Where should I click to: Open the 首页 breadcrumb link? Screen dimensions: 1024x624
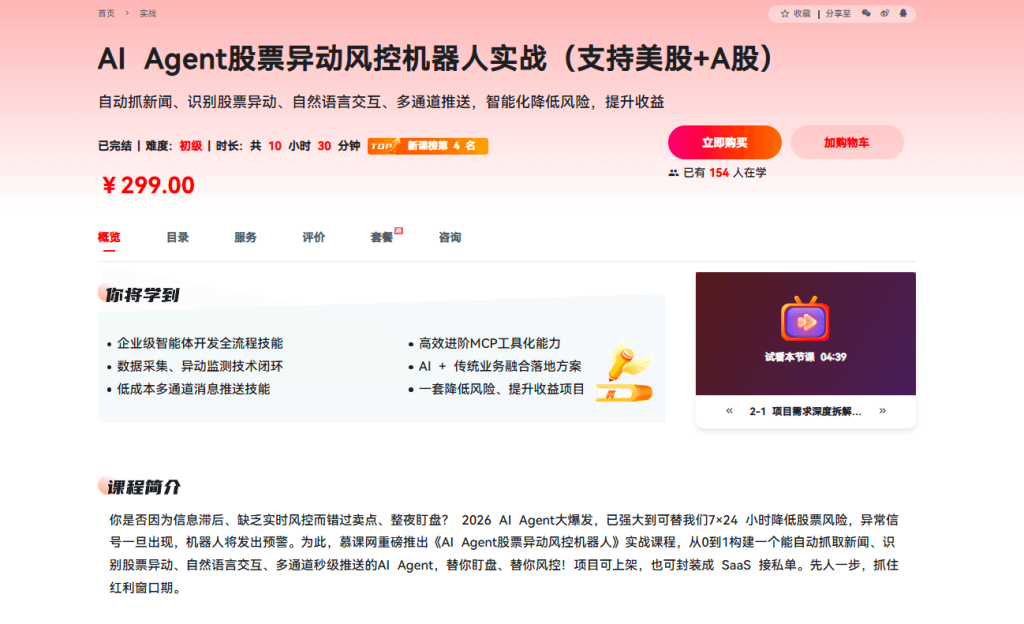tap(106, 14)
